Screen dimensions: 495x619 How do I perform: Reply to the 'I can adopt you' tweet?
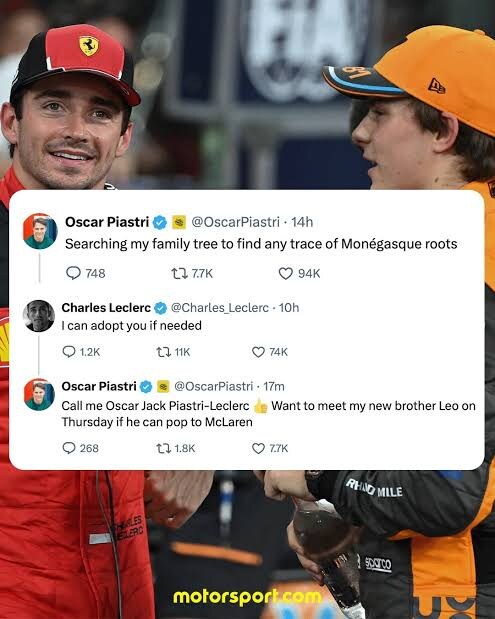tap(69, 351)
